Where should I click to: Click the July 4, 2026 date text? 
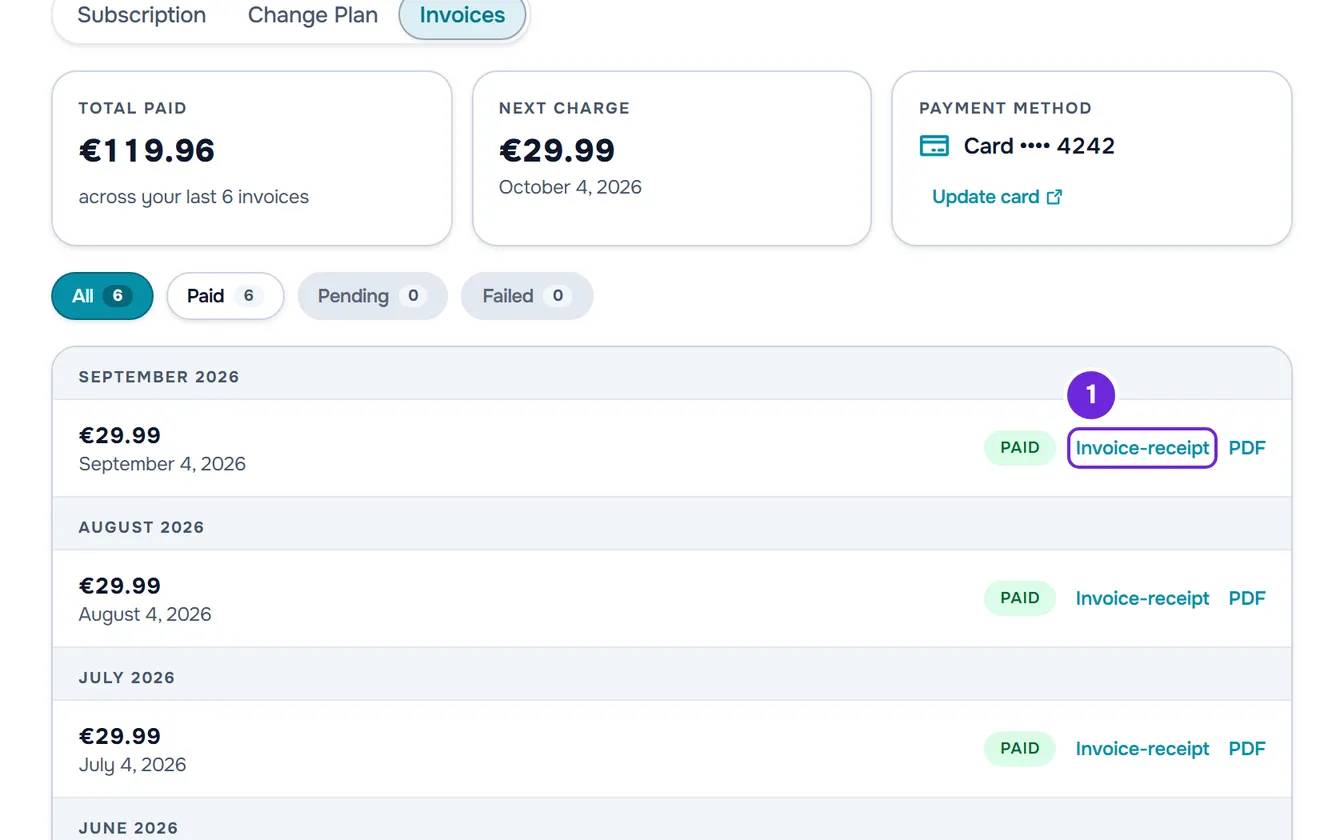click(x=132, y=765)
